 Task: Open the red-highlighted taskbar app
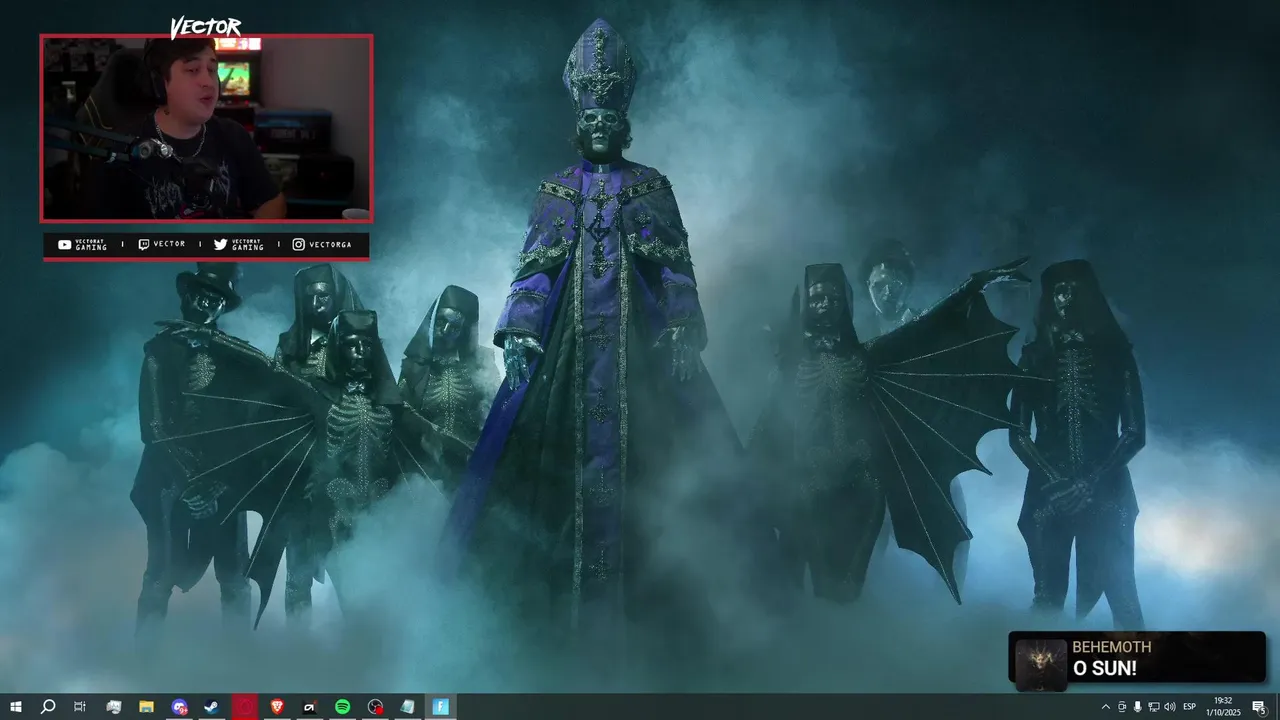click(x=245, y=707)
